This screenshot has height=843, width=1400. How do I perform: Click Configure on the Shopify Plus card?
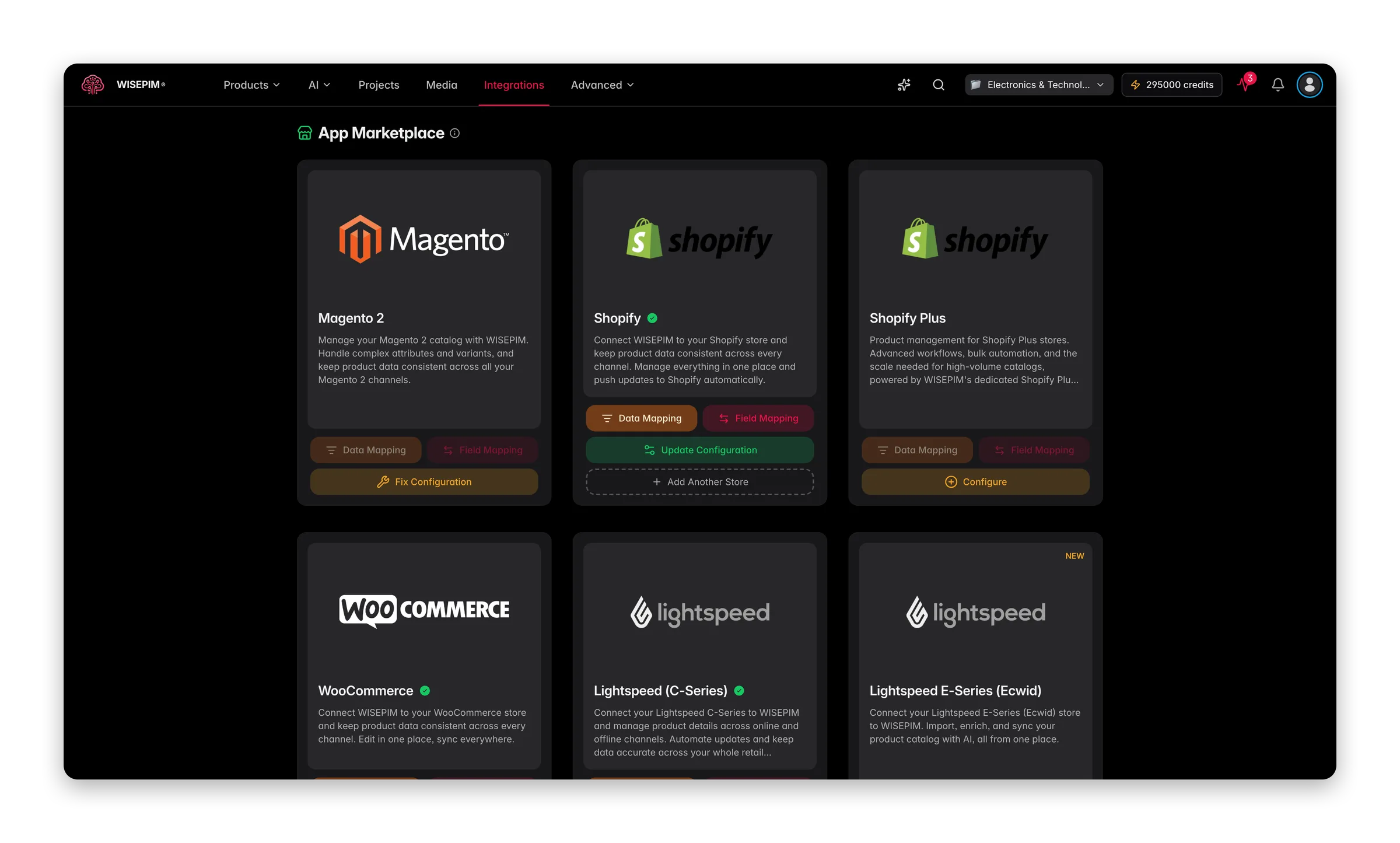(976, 482)
